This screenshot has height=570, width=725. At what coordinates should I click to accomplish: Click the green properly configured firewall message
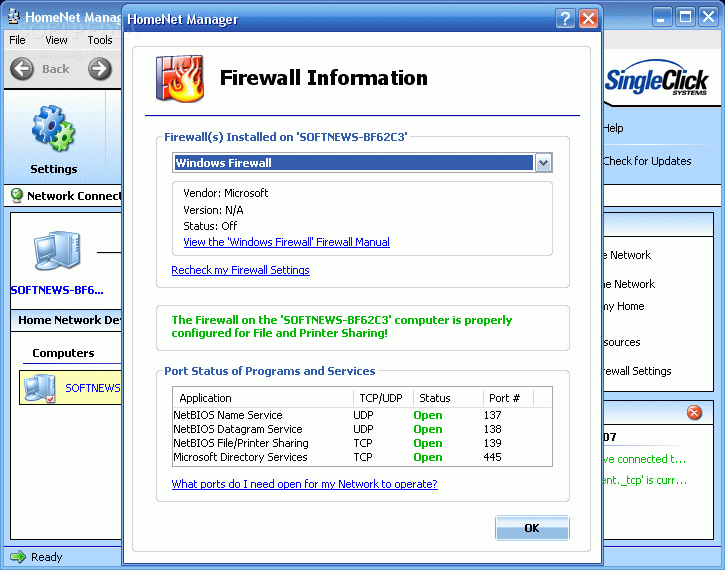coord(342,326)
